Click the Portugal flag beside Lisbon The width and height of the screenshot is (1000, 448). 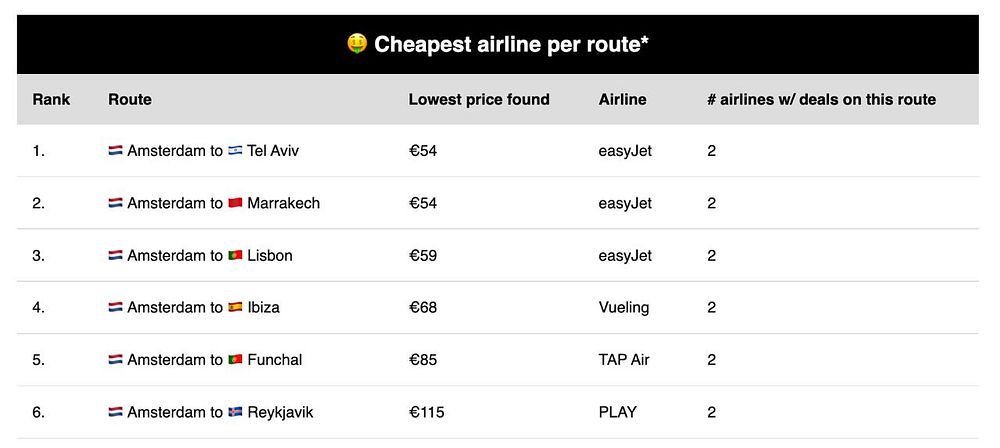tap(235, 255)
